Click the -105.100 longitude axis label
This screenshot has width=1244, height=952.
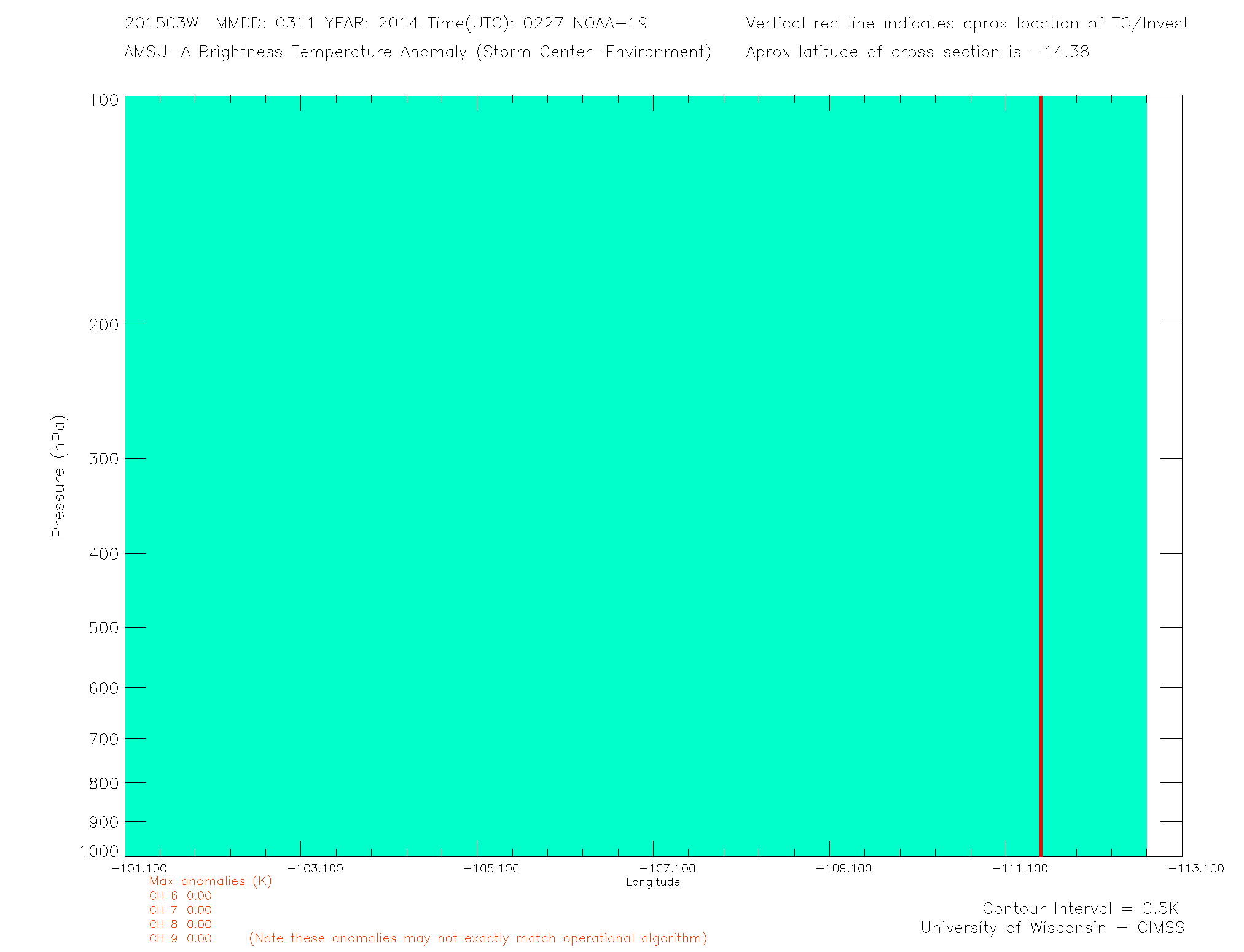click(x=491, y=868)
